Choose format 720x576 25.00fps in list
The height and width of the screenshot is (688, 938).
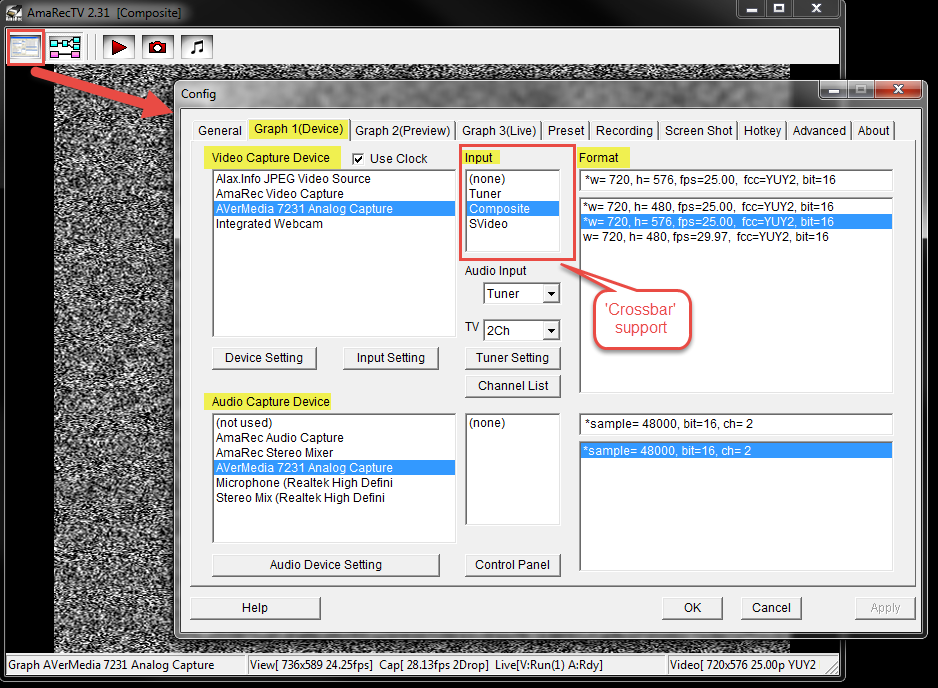click(x=736, y=222)
